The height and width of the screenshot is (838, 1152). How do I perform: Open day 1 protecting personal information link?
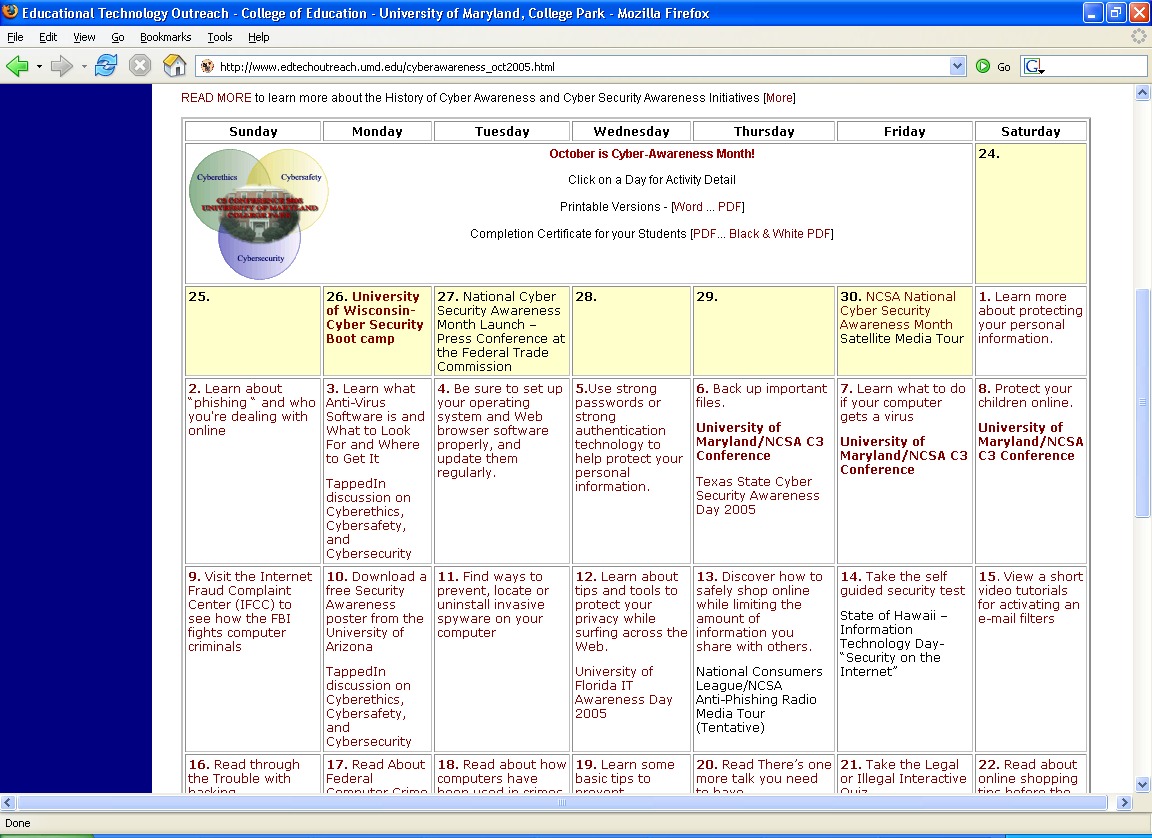point(1030,317)
